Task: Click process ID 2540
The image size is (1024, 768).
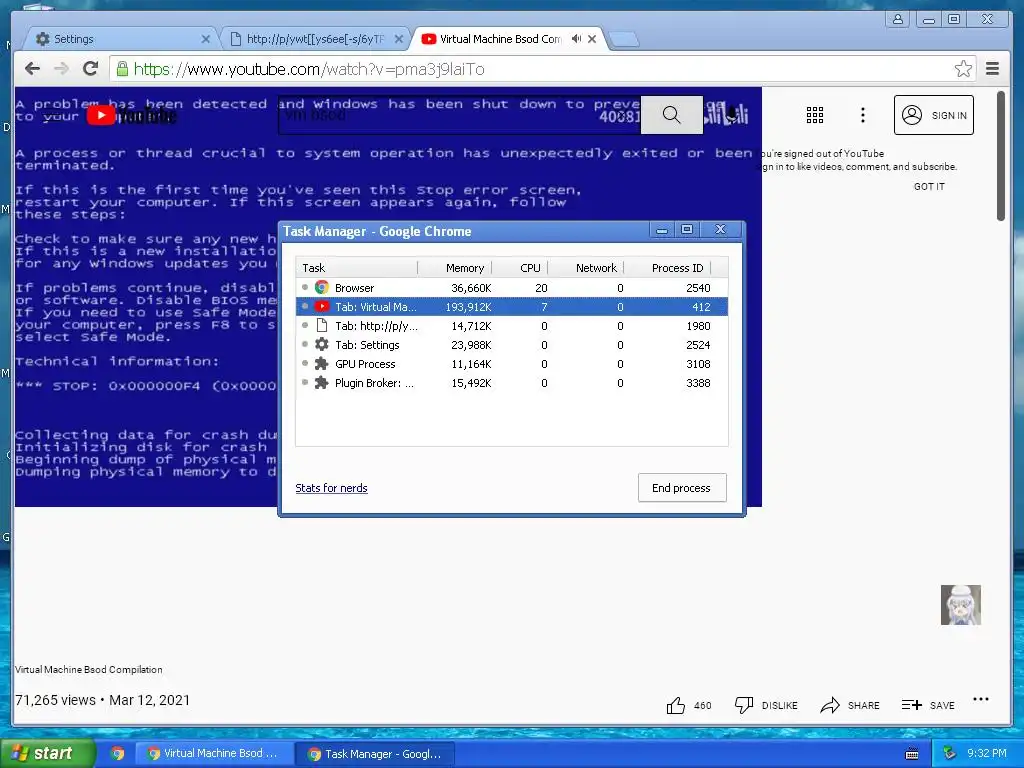Action: pos(698,288)
